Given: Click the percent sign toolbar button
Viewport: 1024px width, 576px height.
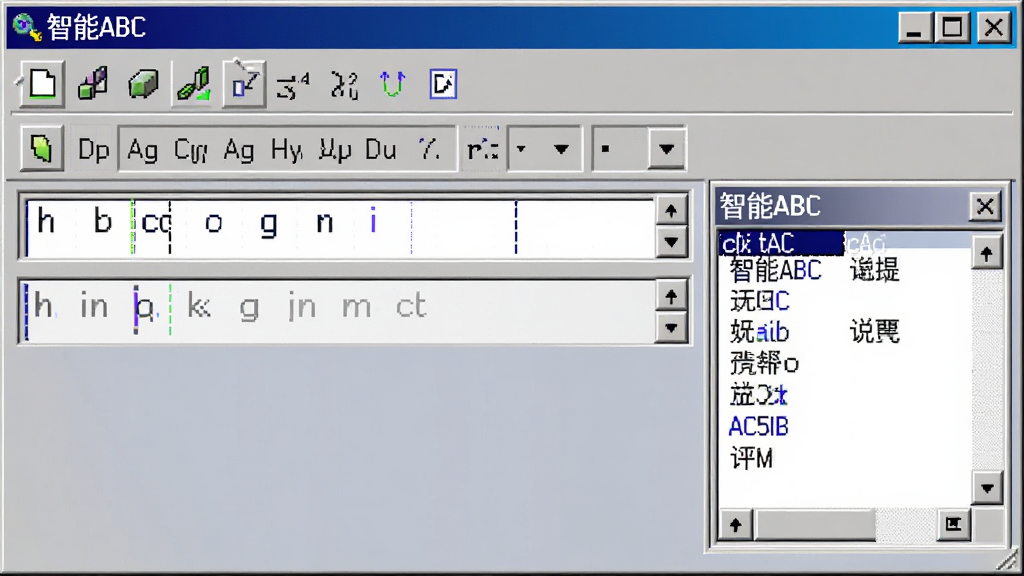Looking at the screenshot, I should pos(429,150).
